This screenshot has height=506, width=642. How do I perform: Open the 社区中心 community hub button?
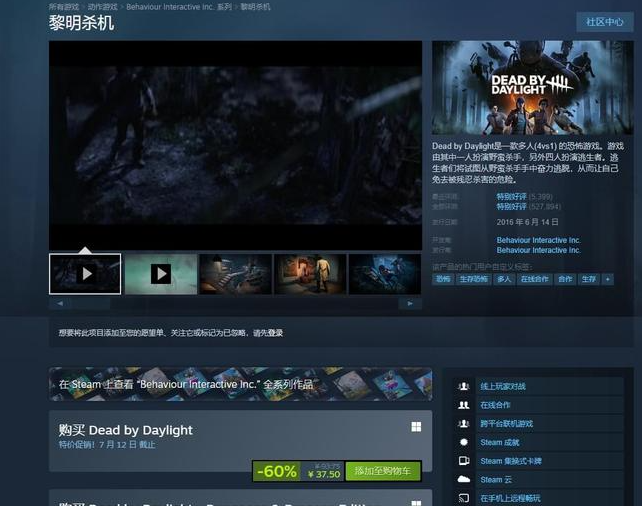(x=605, y=22)
